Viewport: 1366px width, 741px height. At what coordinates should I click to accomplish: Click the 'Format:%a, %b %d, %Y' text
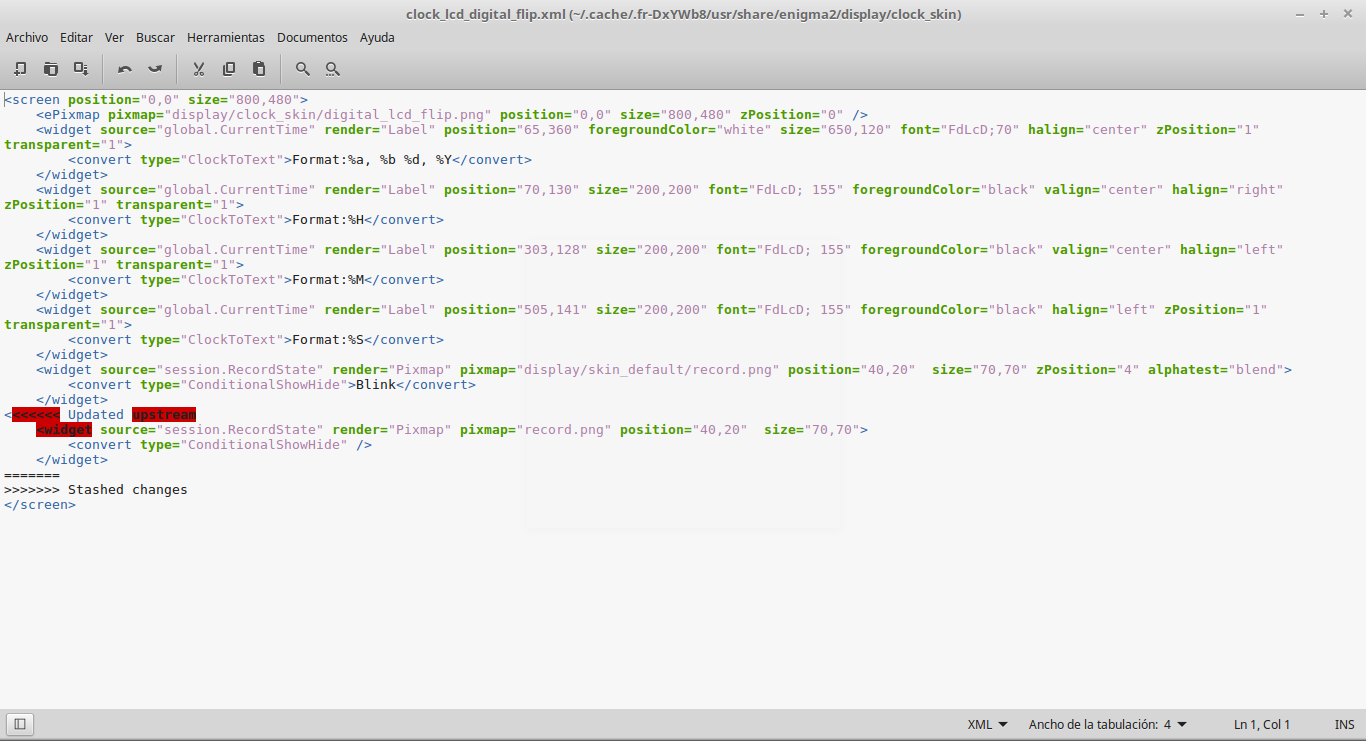[x=372, y=159]
